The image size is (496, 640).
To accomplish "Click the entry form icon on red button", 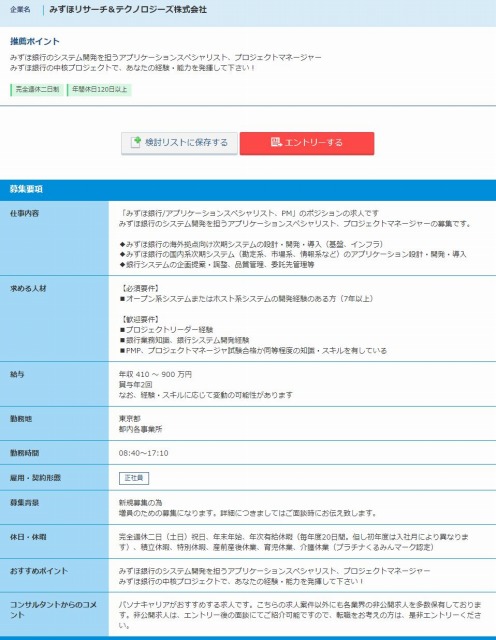I will tap(276, 142).
